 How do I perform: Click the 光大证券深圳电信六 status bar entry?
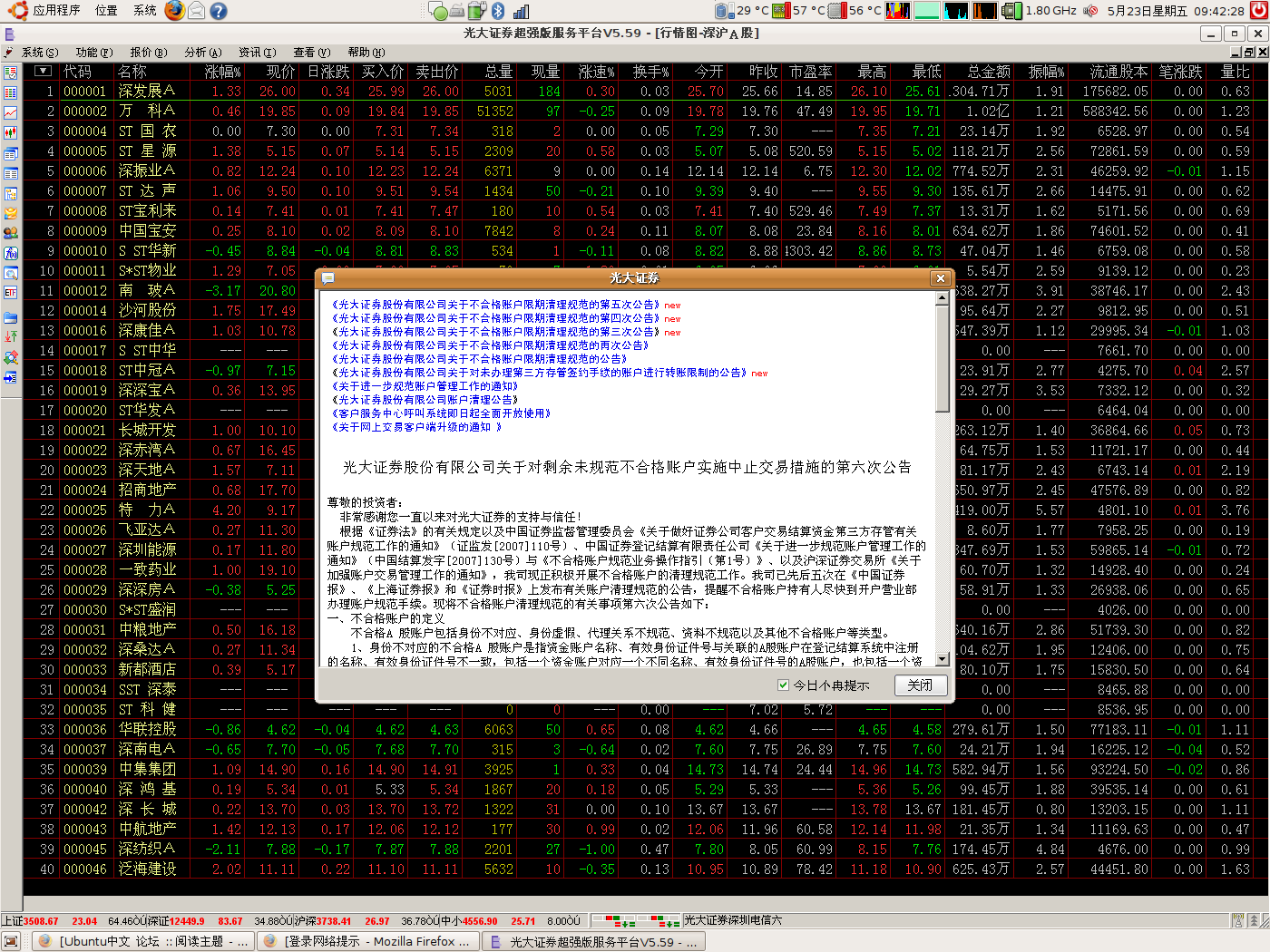coord(733,920)
